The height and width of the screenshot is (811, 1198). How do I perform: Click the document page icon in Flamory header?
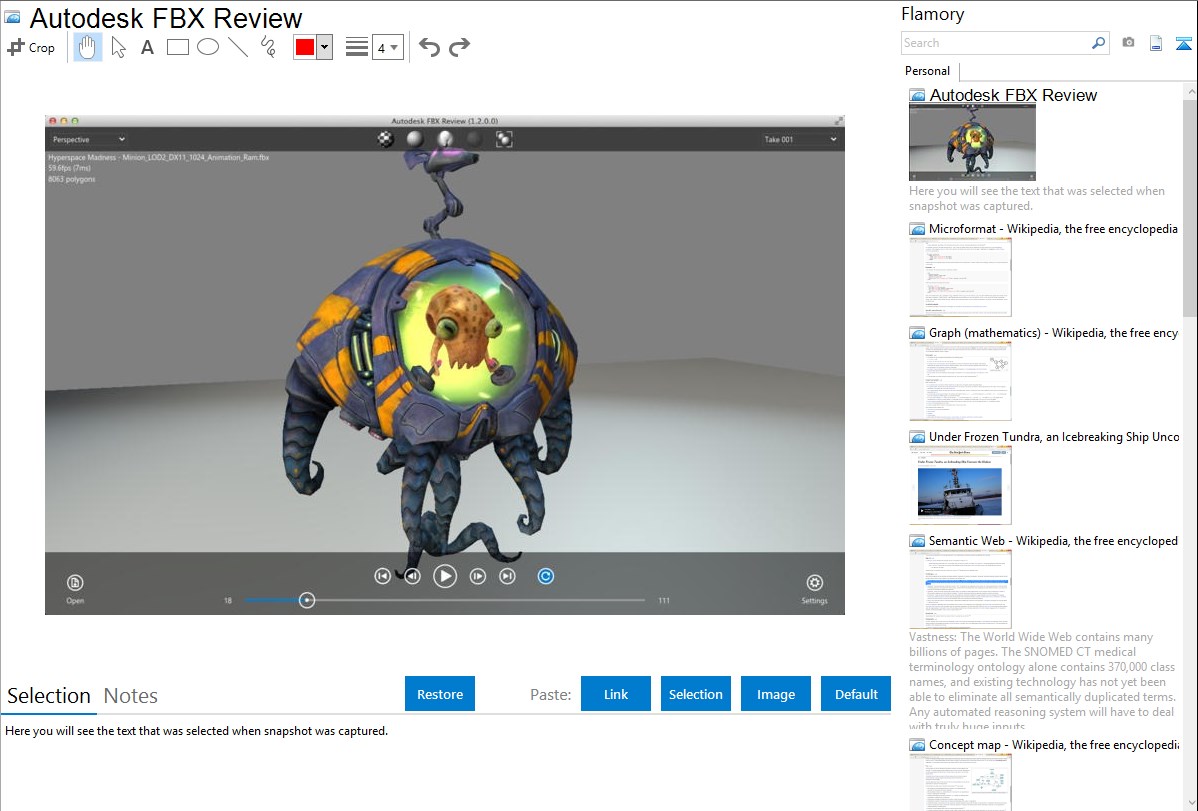[1156, 43]
